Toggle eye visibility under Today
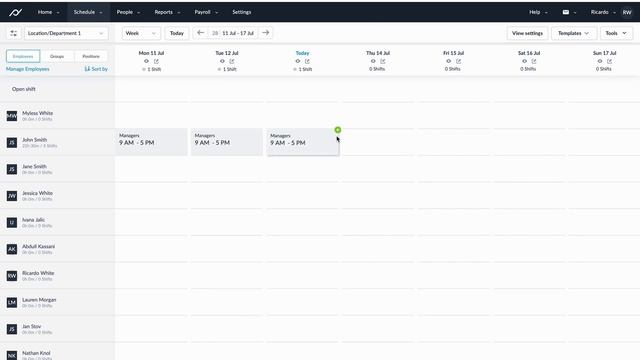The image size is (640, 360). coord(298,61)
